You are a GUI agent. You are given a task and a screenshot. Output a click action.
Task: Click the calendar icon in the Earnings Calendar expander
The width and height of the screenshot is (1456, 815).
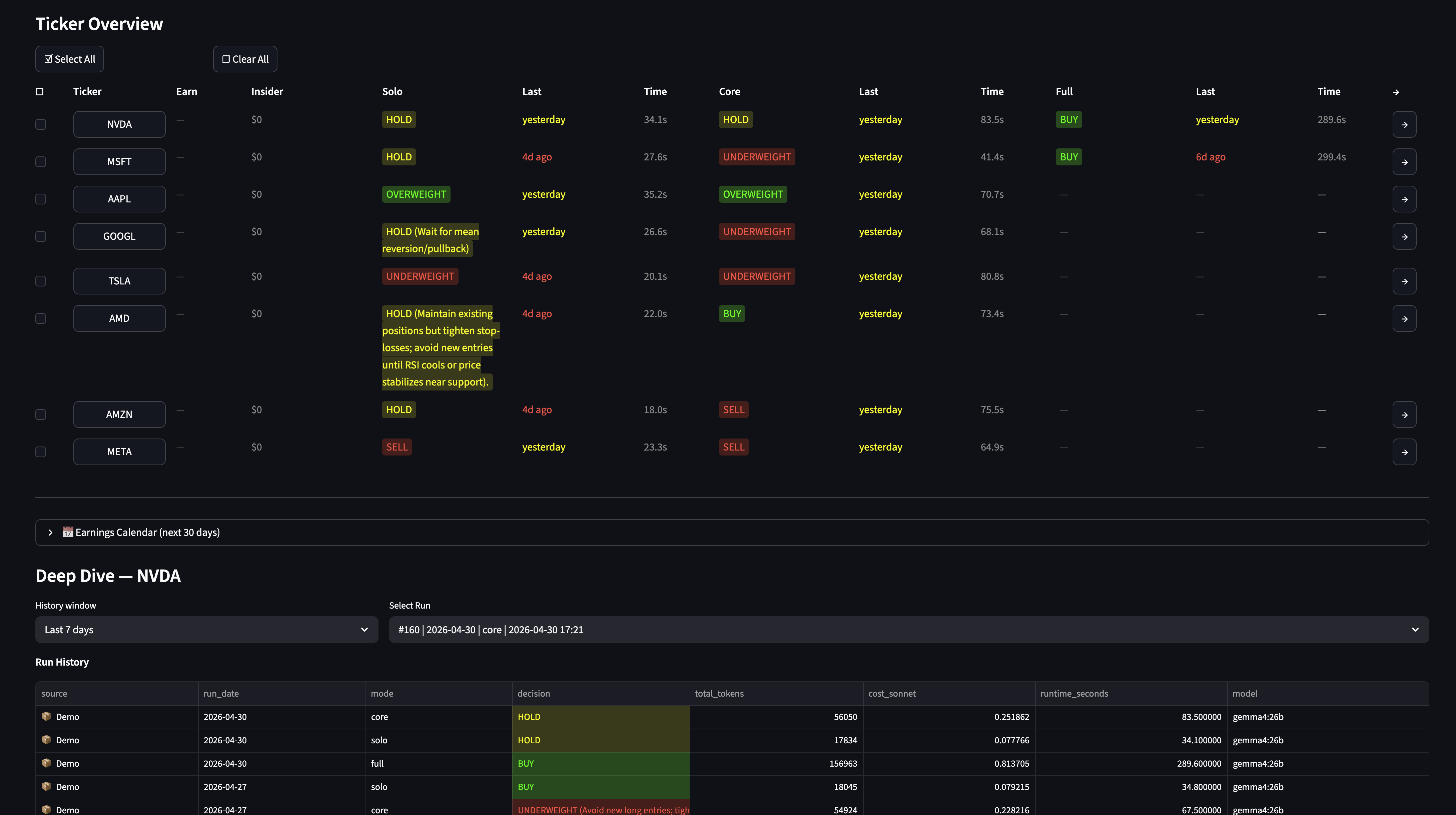68,532
